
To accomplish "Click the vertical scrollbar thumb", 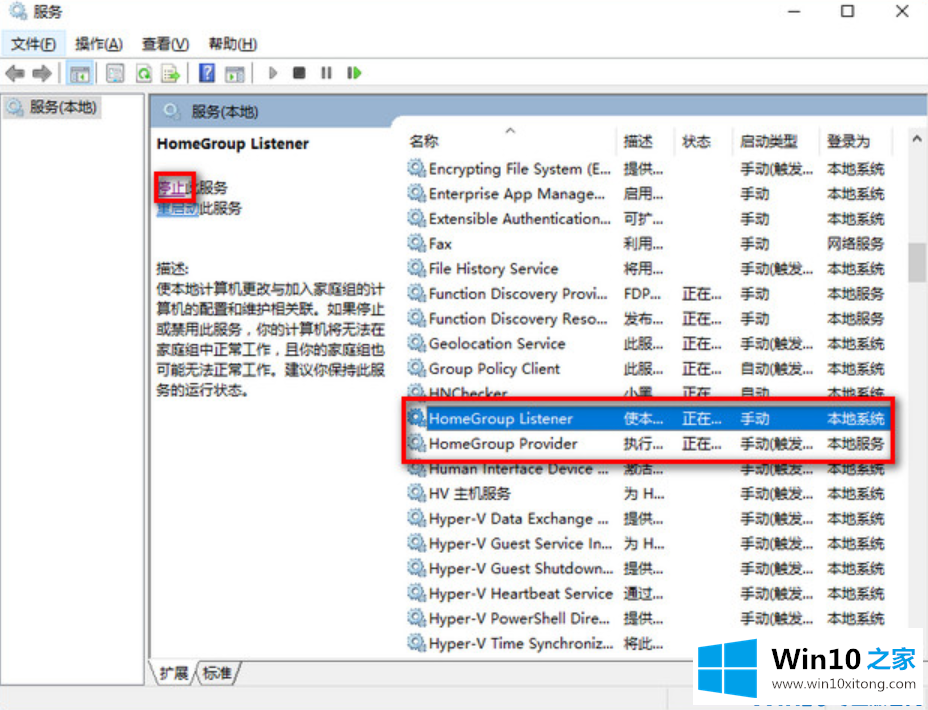I will click(x=917, y=262).
